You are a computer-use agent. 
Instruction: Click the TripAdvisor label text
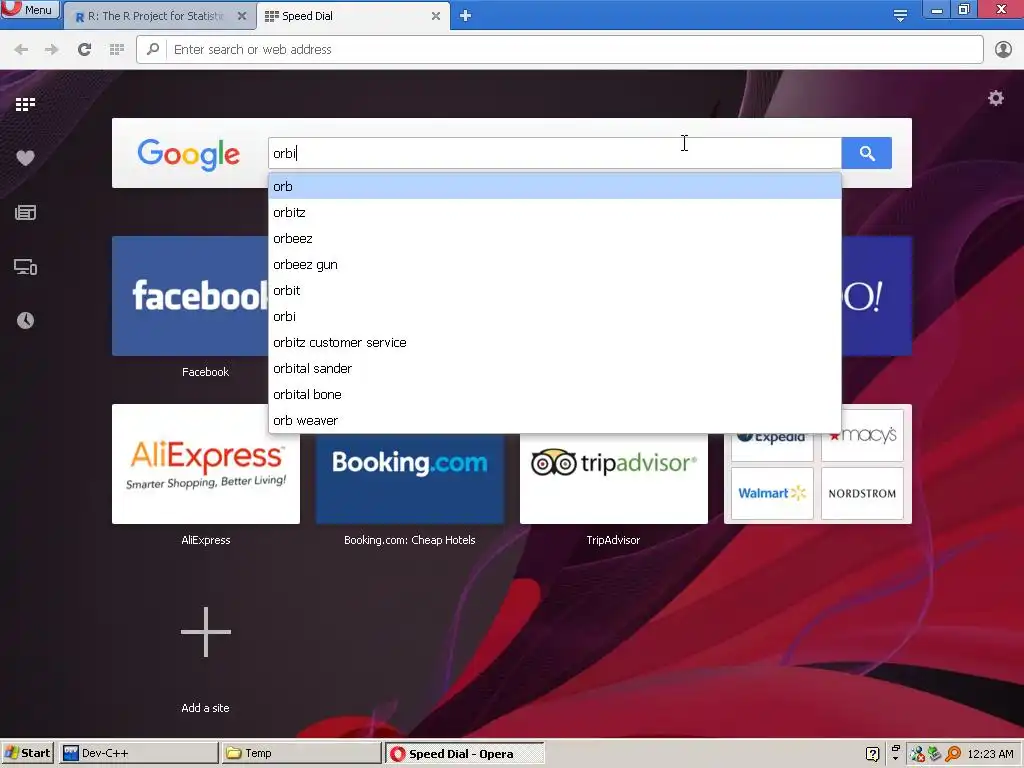point(613,540)
